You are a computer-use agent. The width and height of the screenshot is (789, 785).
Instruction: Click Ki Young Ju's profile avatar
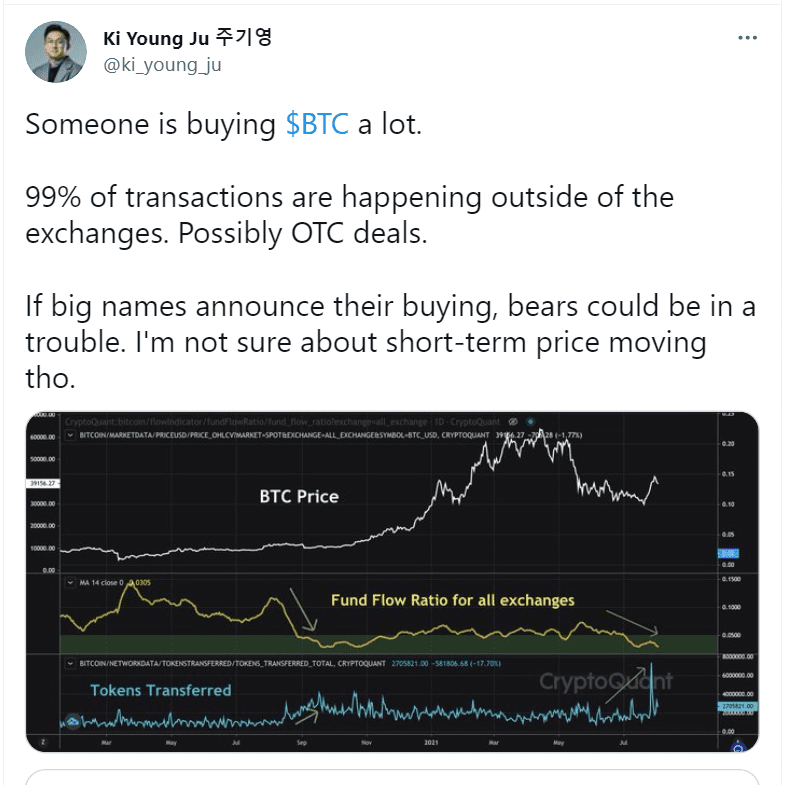coord(56,52)
